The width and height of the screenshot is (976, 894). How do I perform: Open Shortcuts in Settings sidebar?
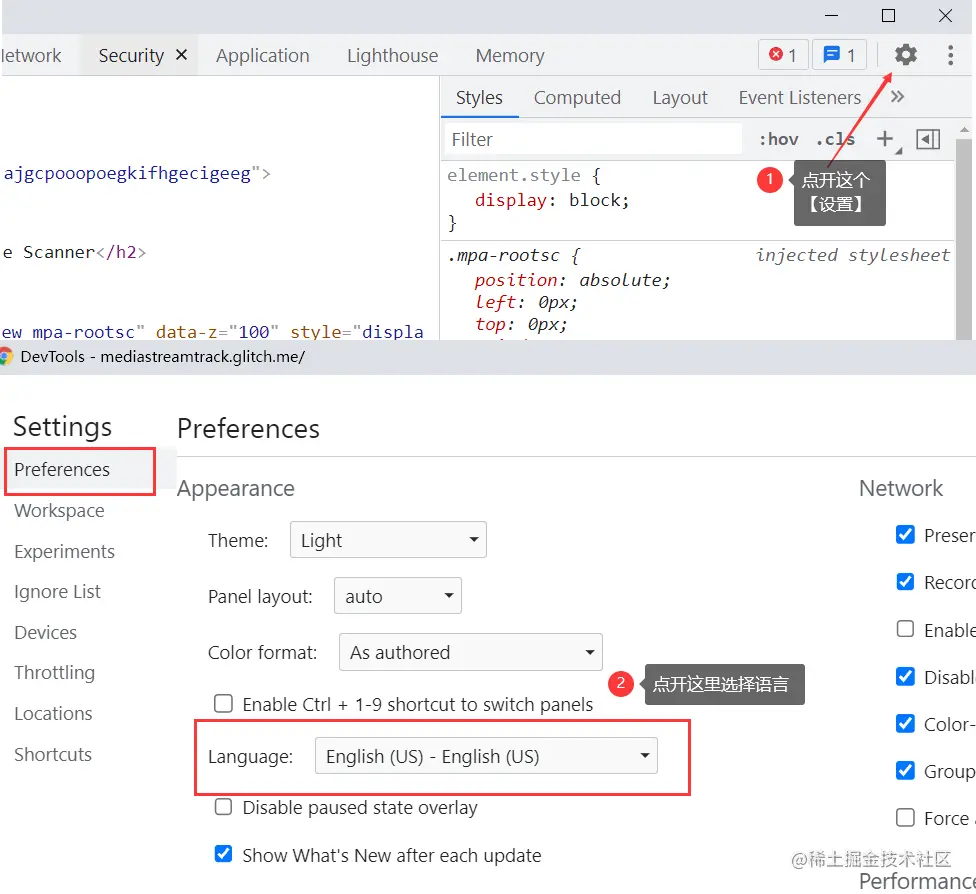tap(53, 755)
